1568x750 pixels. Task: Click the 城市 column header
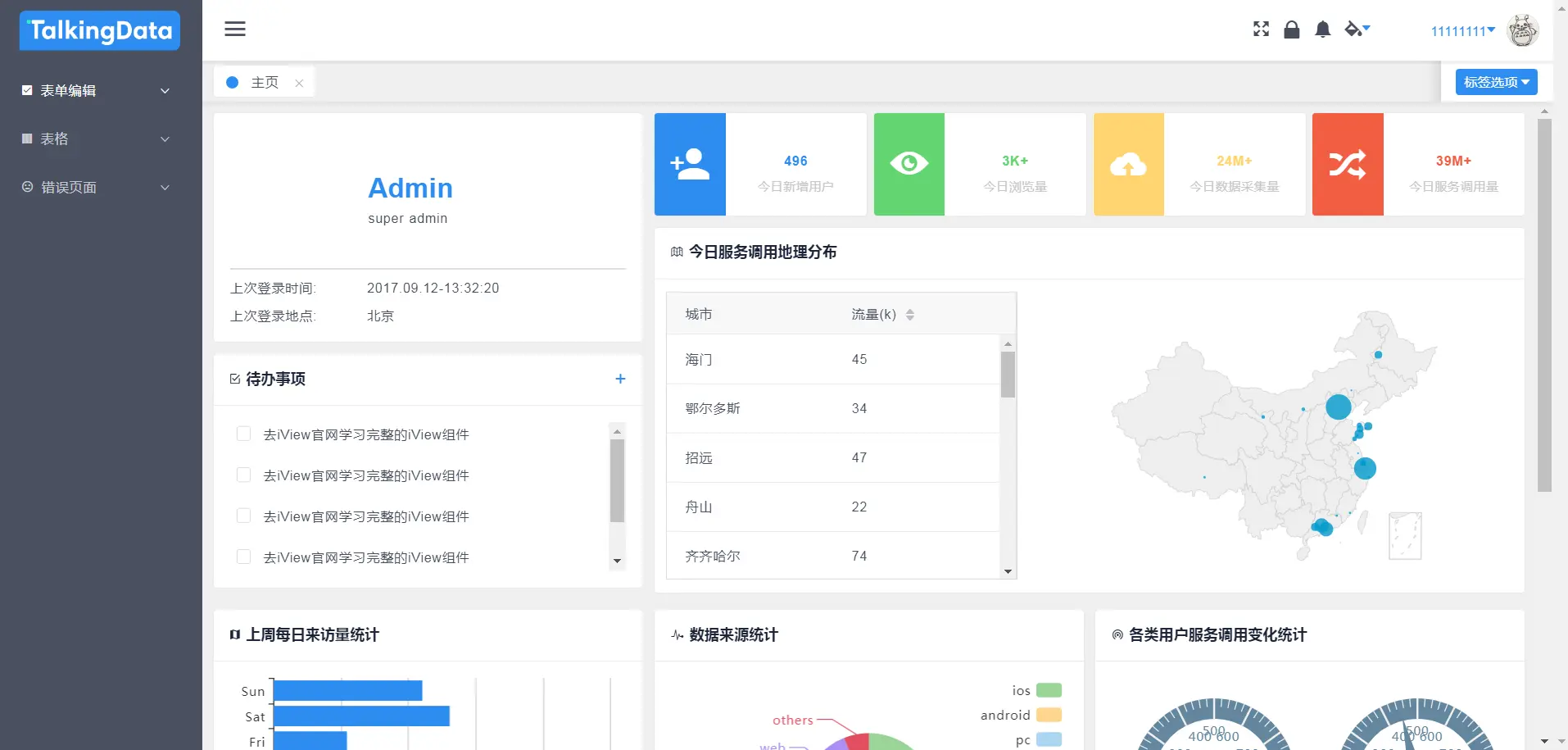(x=699, y=314)
